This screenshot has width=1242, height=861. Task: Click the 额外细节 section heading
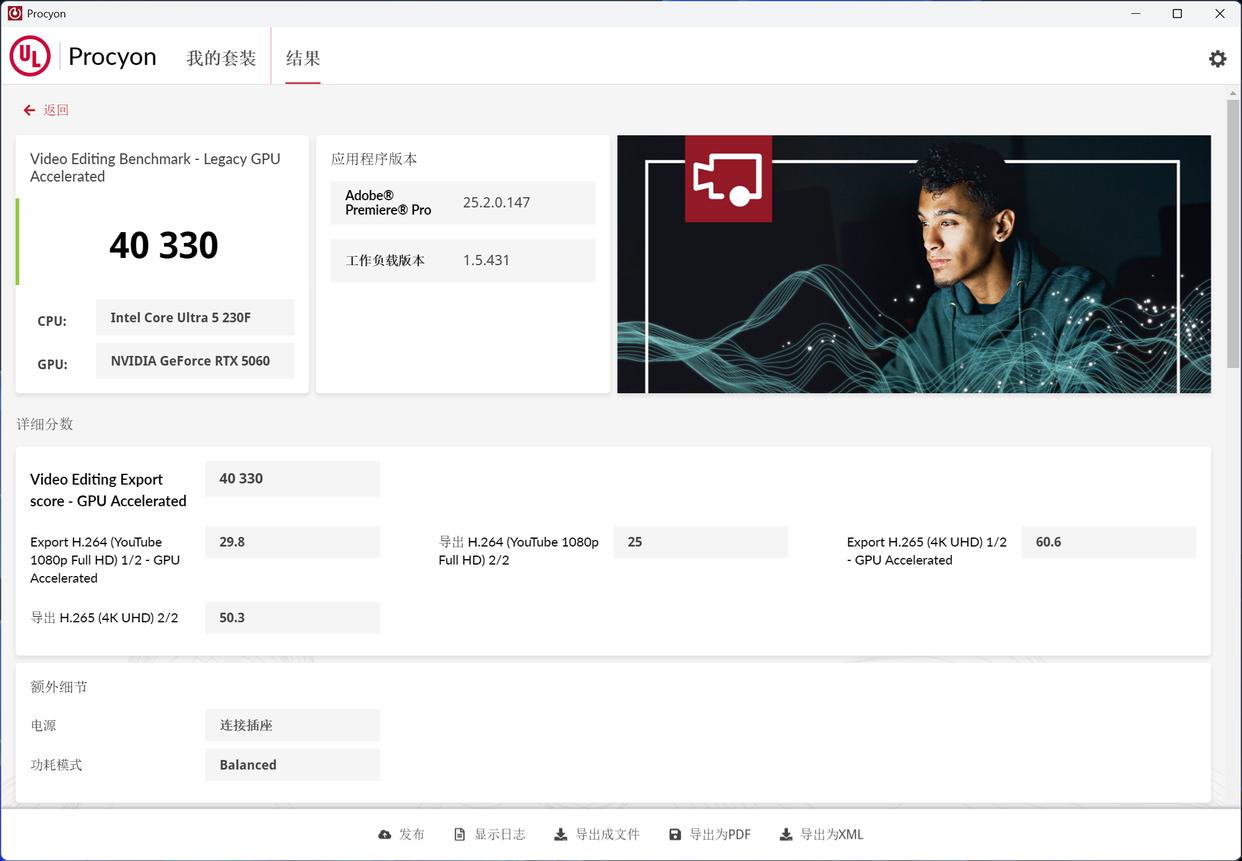point(59,687)
